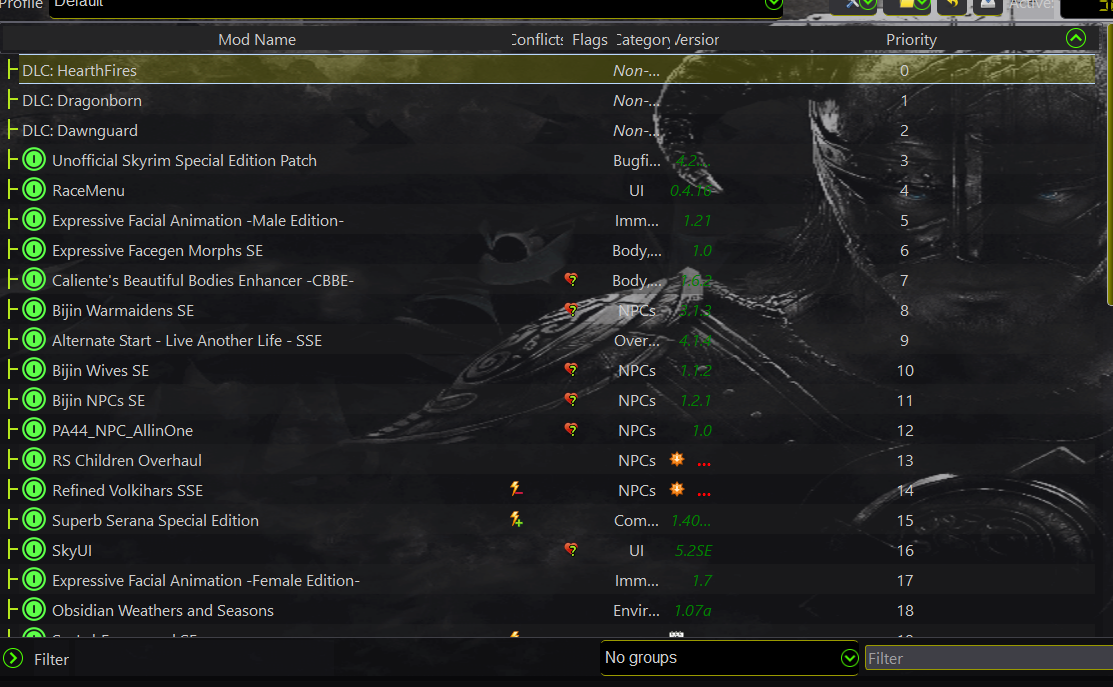Image resolution: width=1113 pixels, height=687 pixels.
Task: Click the red dots version marker for RS Children Overhaul
Action: tap(704, 464)
